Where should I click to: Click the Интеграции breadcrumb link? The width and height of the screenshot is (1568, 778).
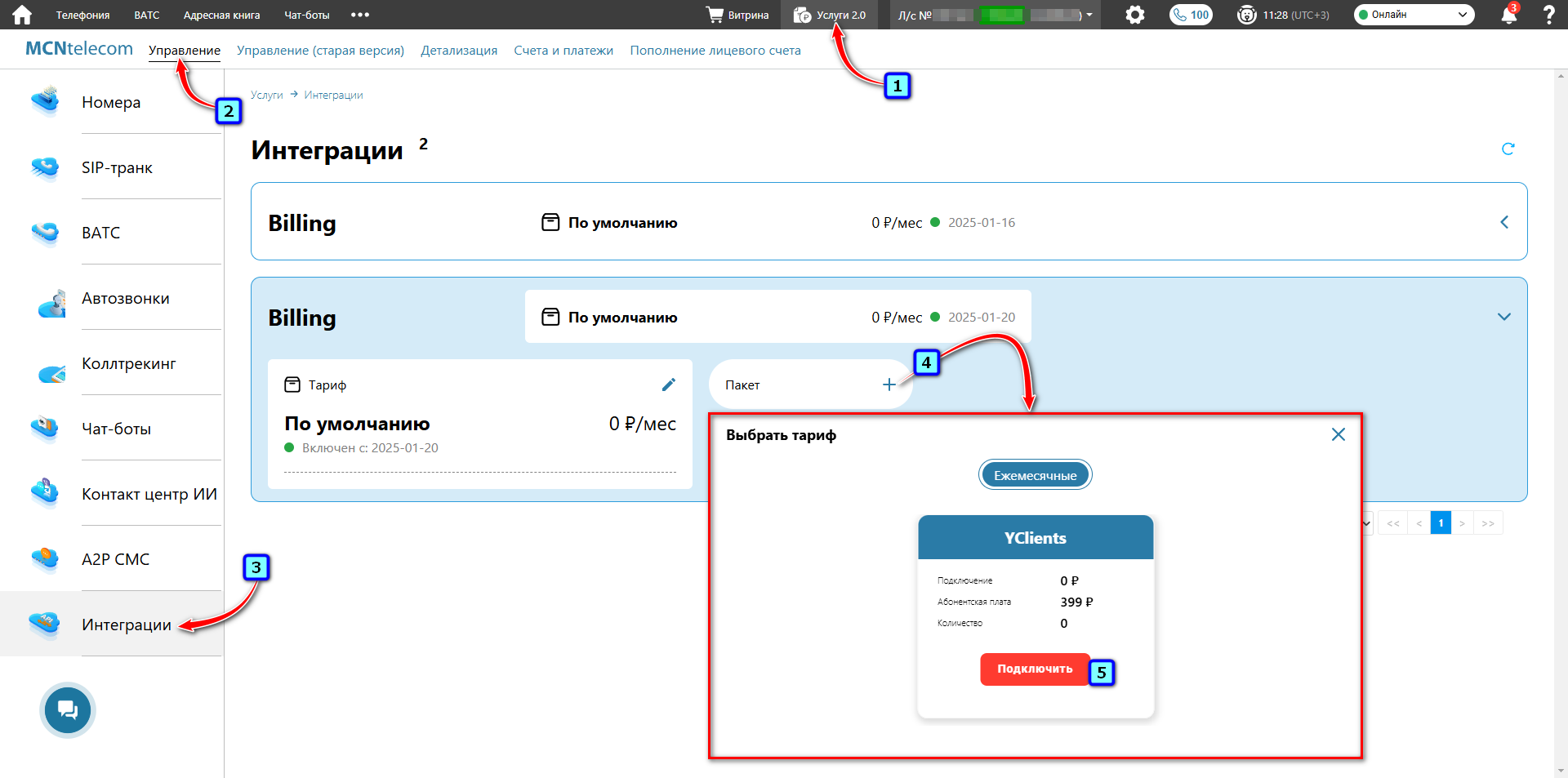pyautogui.click(x=333, y=95)
